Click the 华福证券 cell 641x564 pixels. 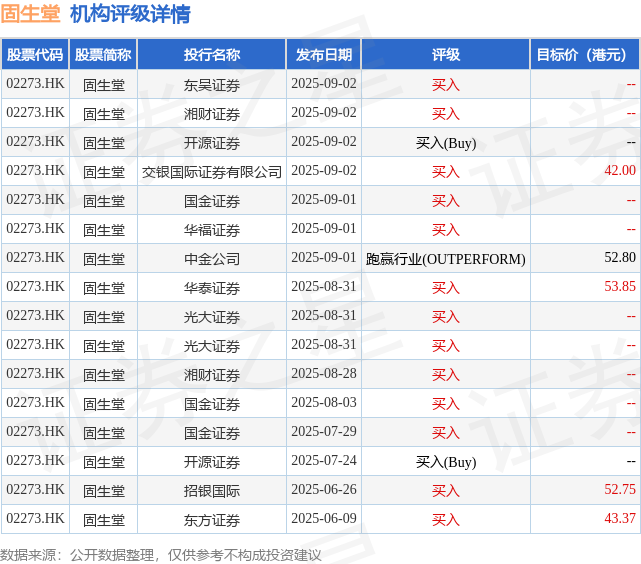coord(212,230)
